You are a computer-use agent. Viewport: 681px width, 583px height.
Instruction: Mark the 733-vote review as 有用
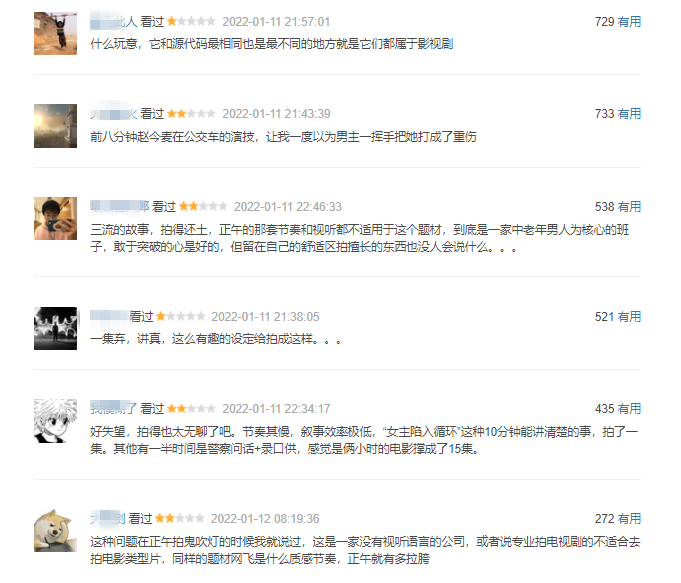tap(629, 114)
